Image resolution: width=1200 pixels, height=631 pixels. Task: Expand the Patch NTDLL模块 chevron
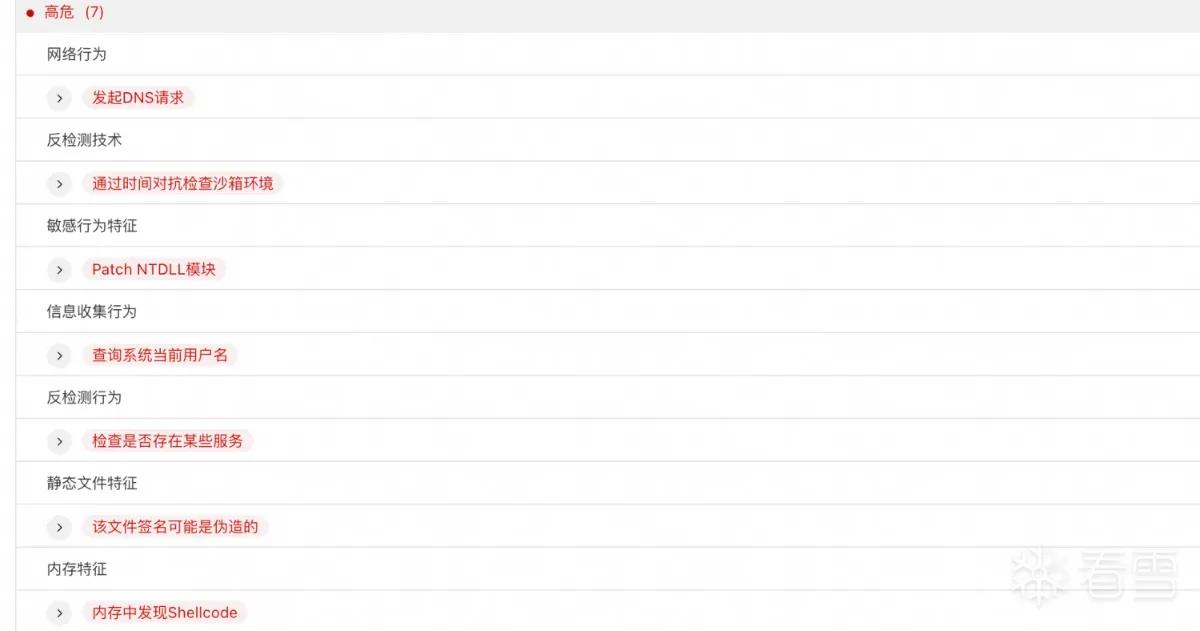[60, 270]
